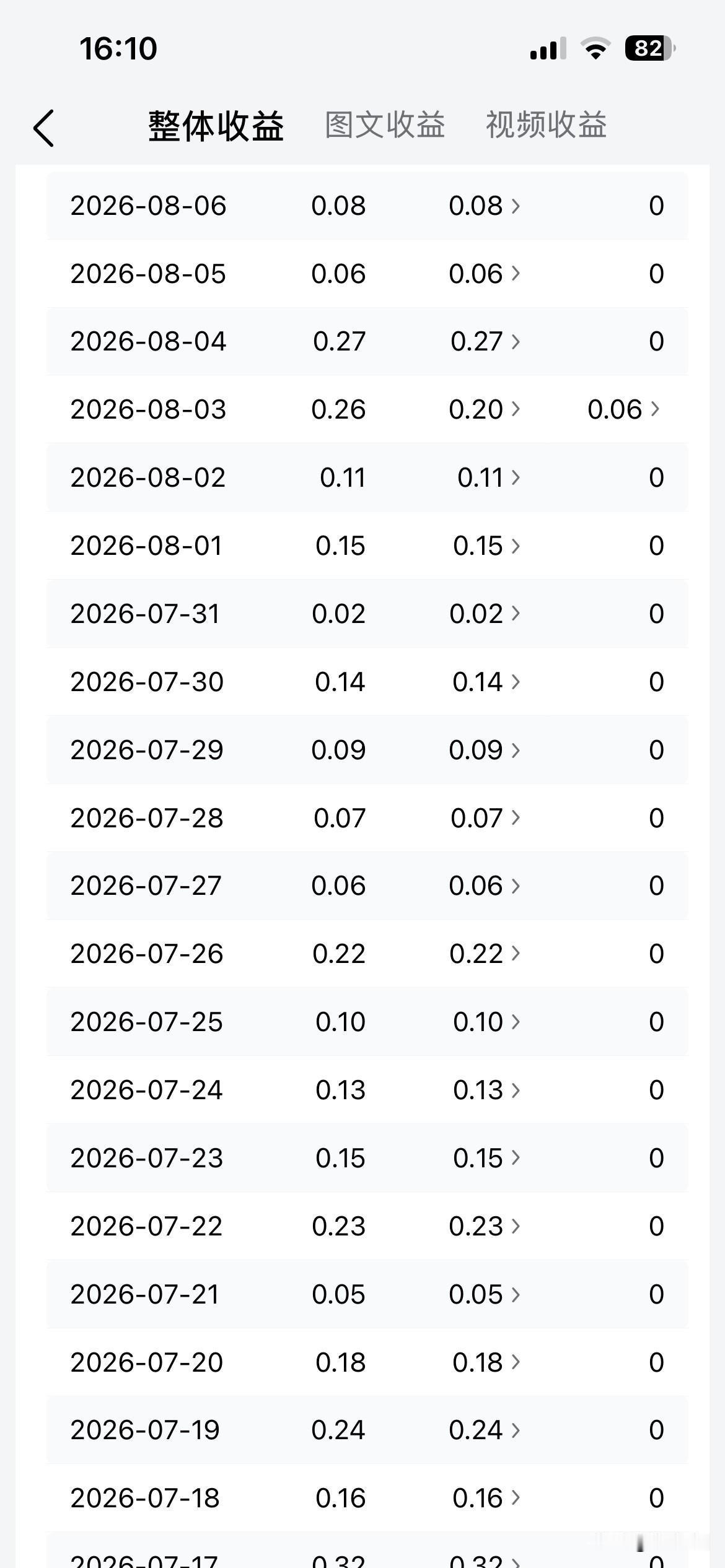
Task: Switch to the 视频收益 tab
Action: 546,125
